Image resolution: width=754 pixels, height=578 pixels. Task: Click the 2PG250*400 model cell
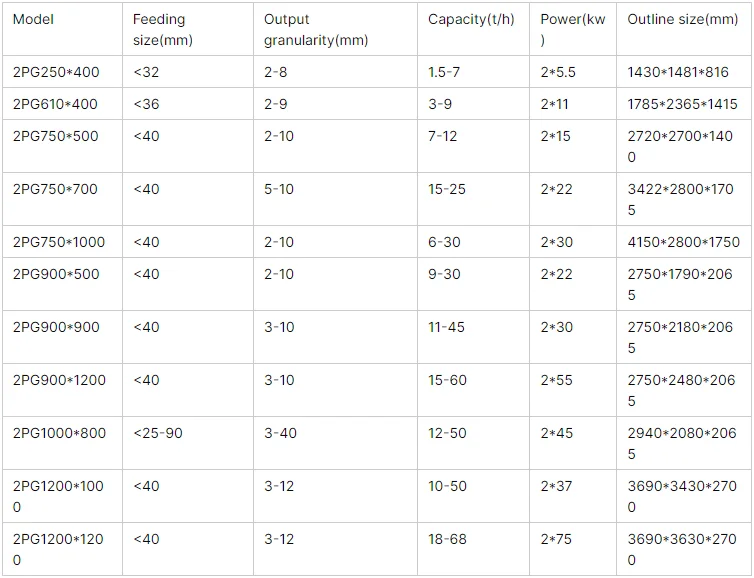pos(55,73)
